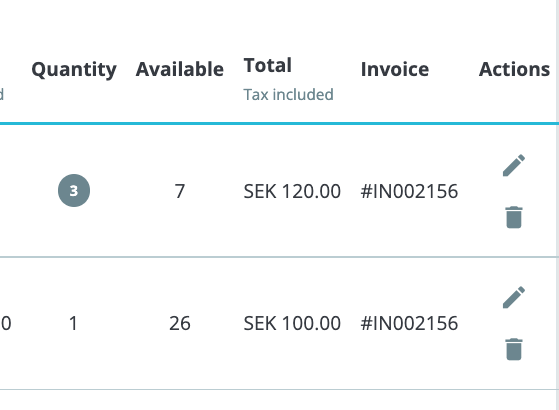Click the quantity badge showing 3
The height and width of the screenshot is (410, 559).
(x=74, y=190)
